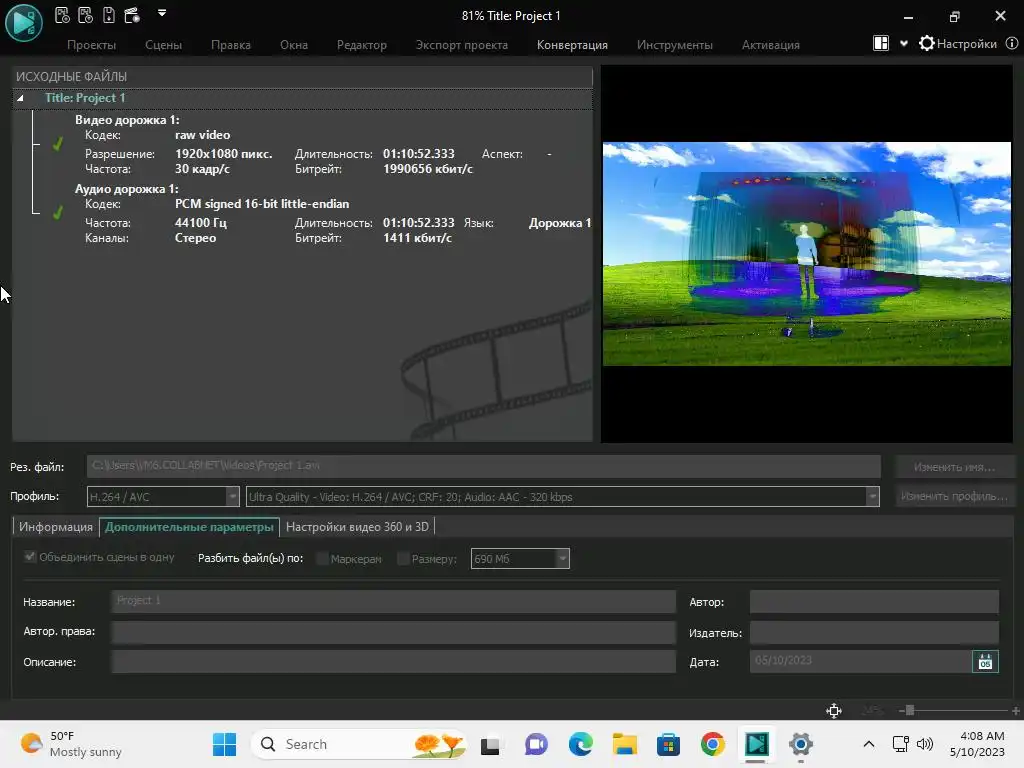The height and width of the screenshot is (768, 1024).
Task: Click the PCM signed 16-bit little-endian text
Action: 262,204
